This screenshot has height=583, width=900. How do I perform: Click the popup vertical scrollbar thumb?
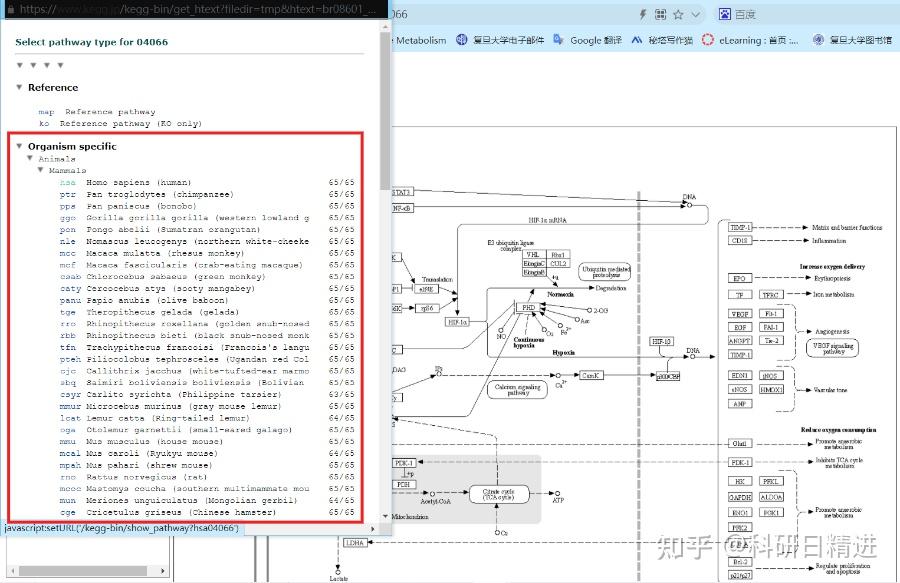385,109
